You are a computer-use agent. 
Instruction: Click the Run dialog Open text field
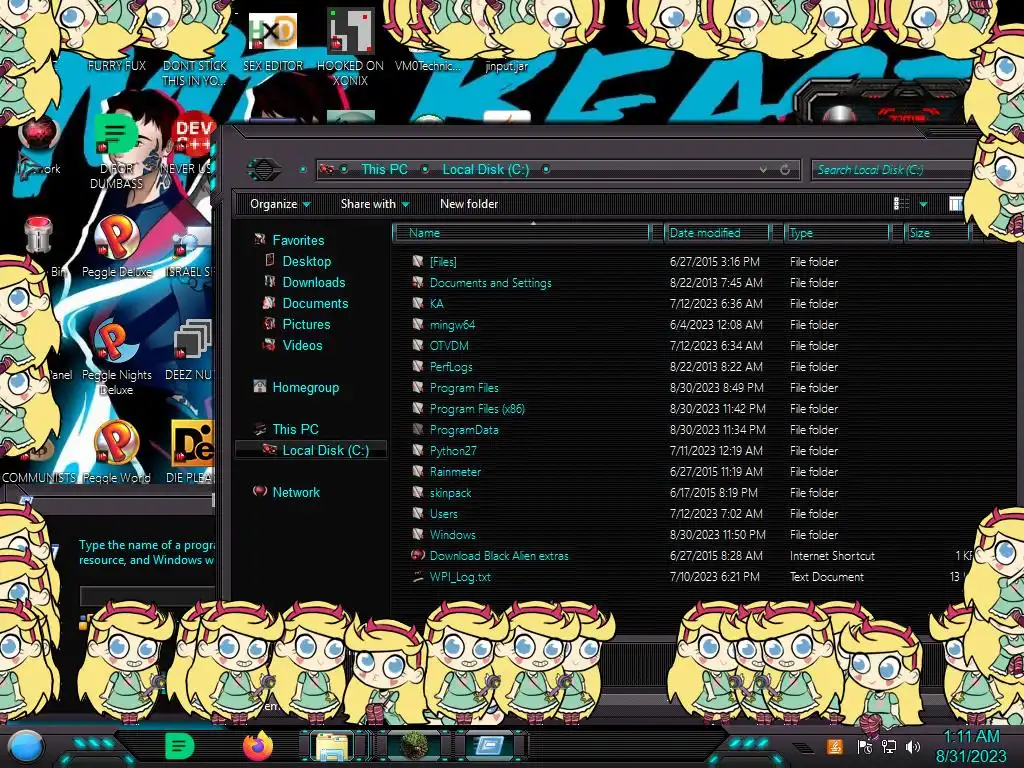tap(148, 596)
